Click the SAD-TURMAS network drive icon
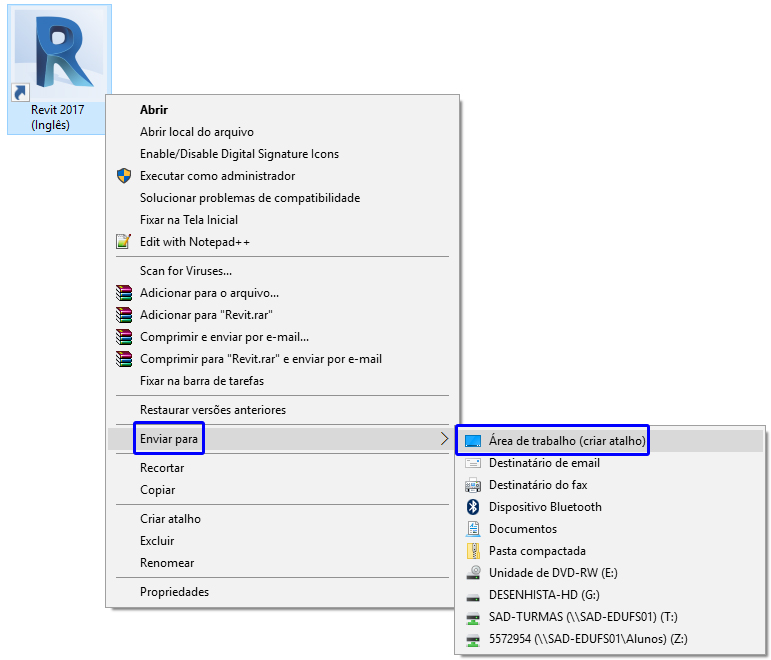Screen dimensions: 771x660 pos(473,618)
